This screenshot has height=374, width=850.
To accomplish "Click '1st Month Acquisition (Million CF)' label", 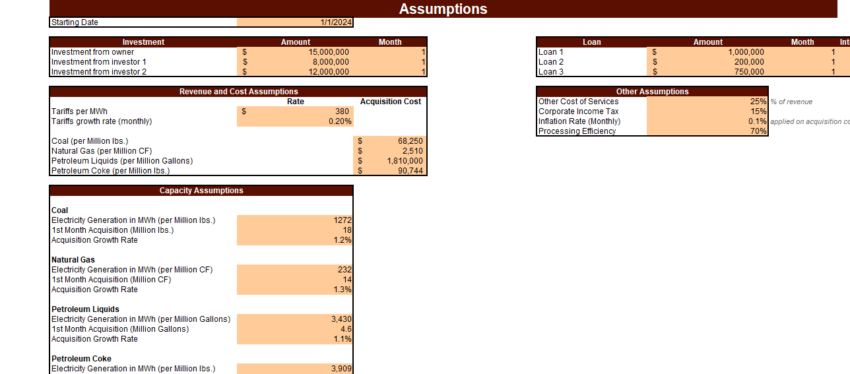I will (111, 279).
